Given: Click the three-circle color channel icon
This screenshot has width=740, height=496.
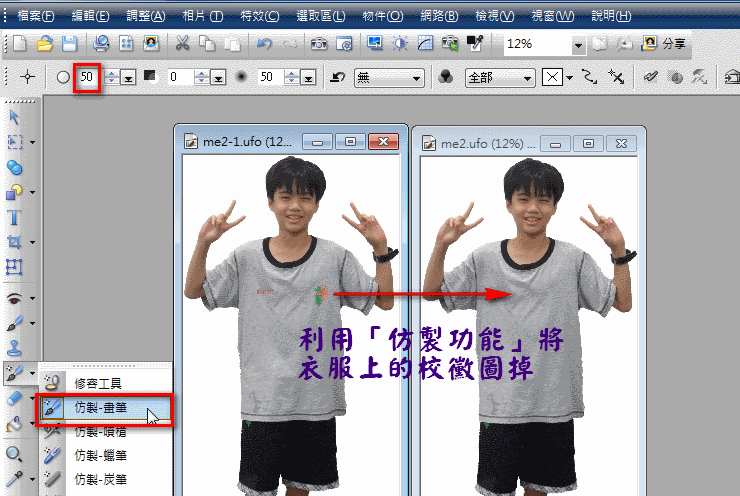Looking at the screenshot, I should 446,77.
